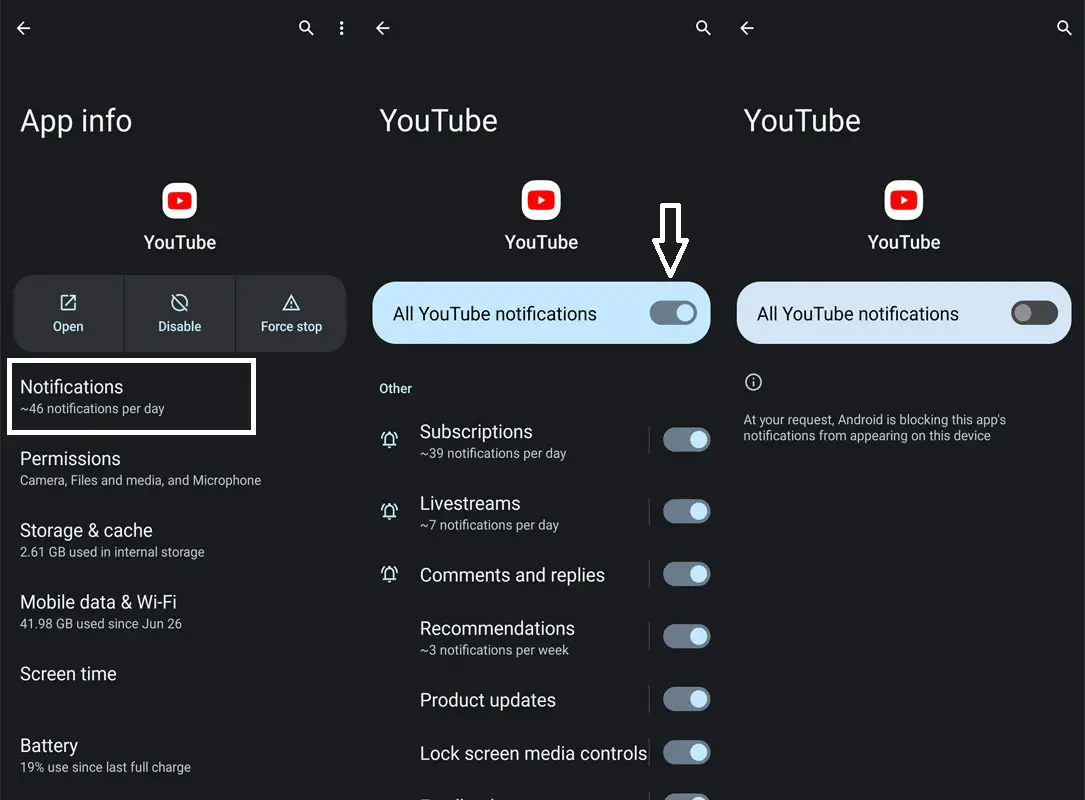Tap the Open app button
This screenshot has width=1085, height=800.
68,313
